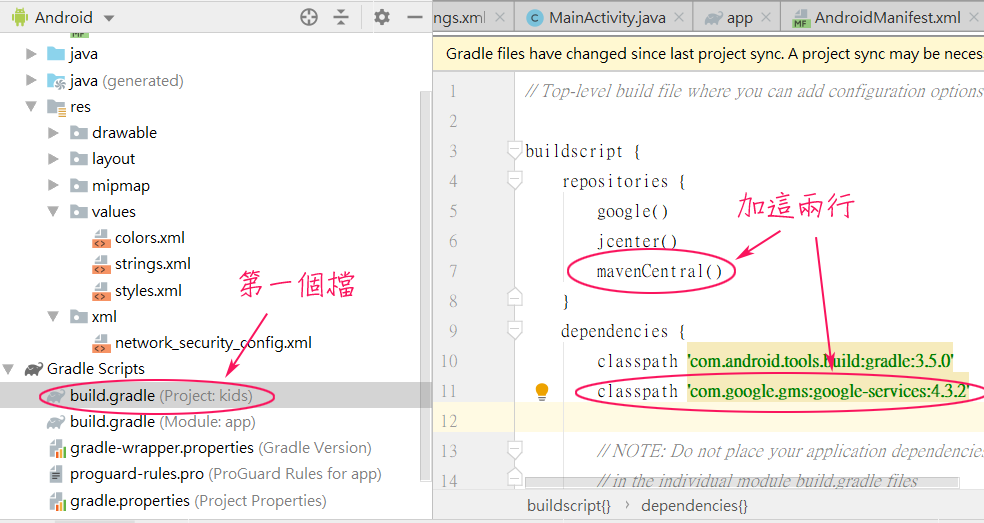Place cursor on empty line 12
Screen dimensions: 984x523
[x=750, y=421]
